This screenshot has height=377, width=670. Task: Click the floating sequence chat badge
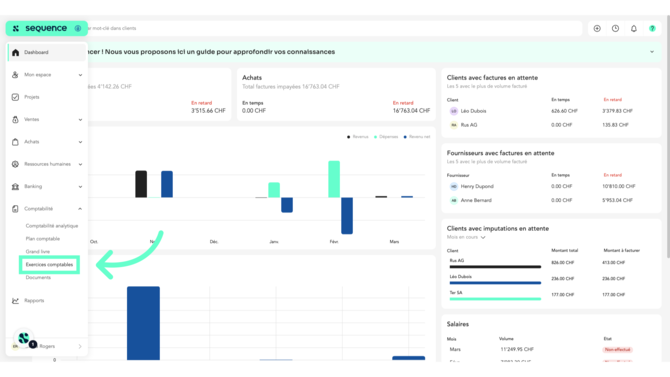[x=24, y=339]
